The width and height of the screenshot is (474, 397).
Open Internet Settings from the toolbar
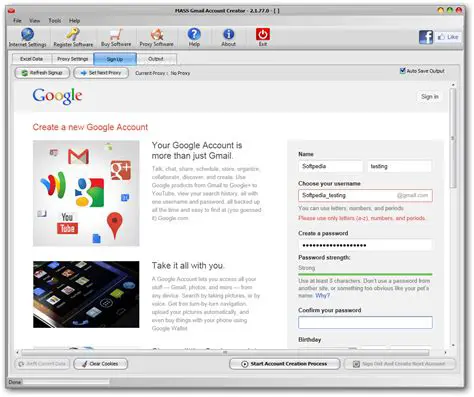point(27,37)
